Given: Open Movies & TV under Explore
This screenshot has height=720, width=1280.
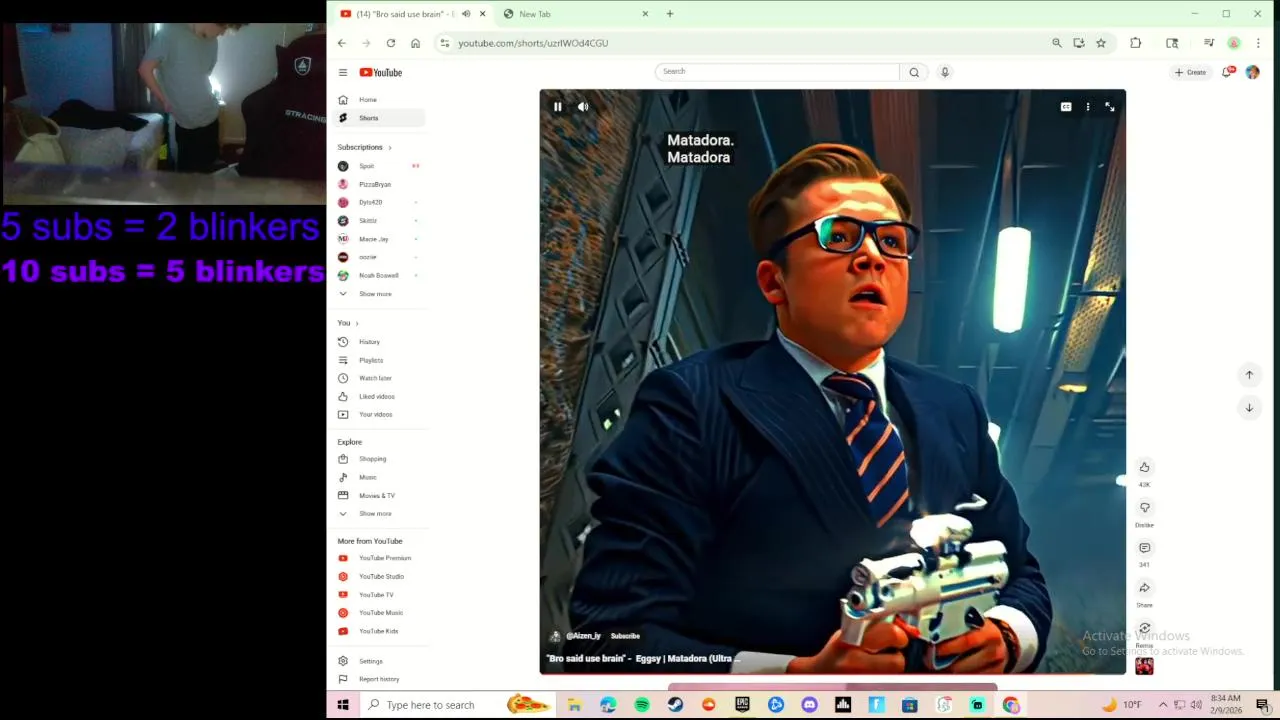Looking at the screenshot, I should point(380,495).
